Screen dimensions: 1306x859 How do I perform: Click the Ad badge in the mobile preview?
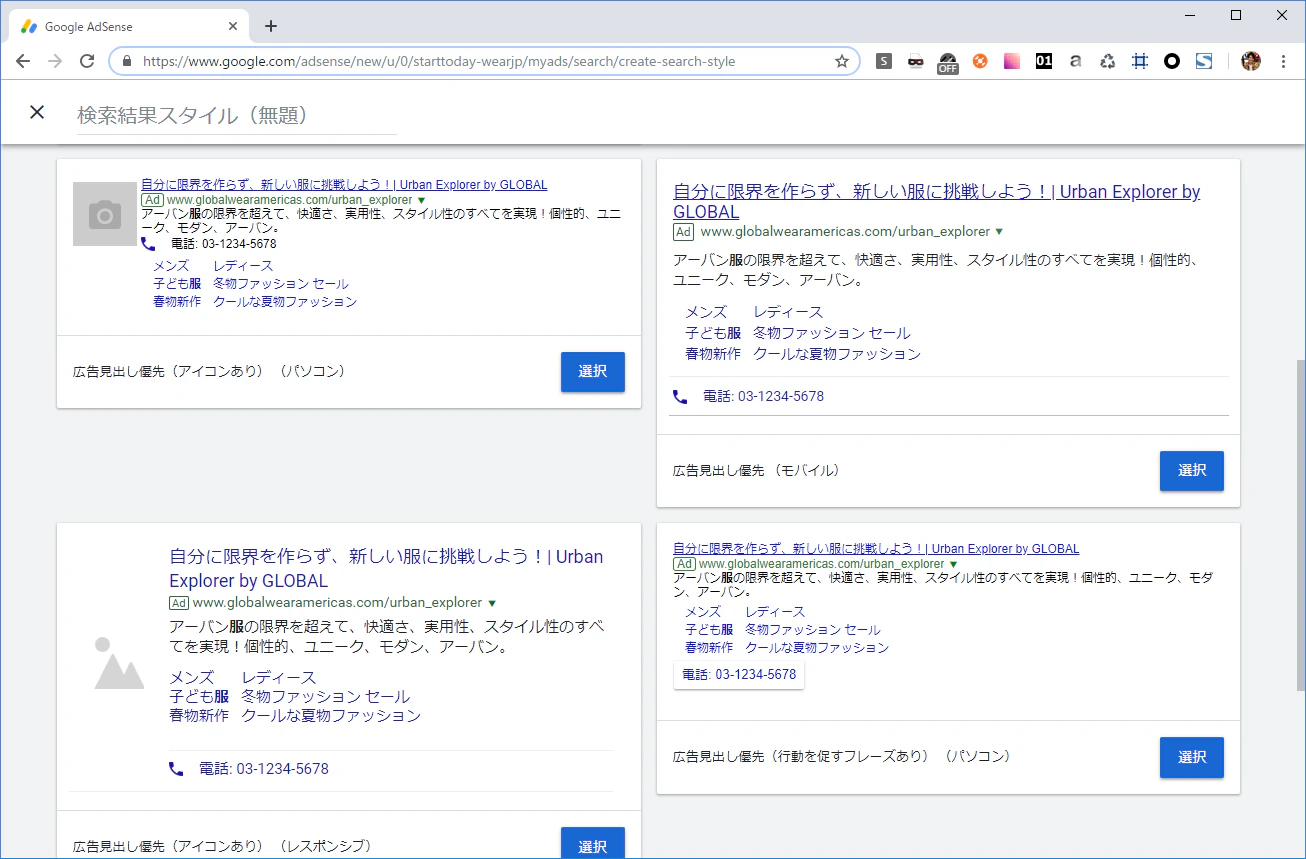click(683, 232)
